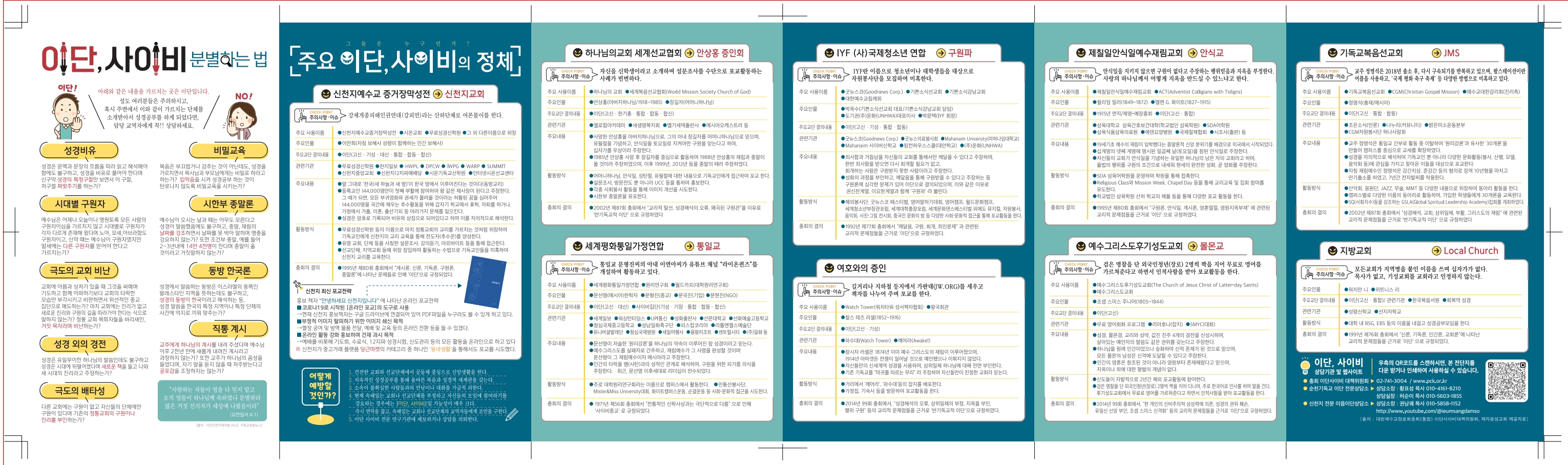1568x465 pixels.
Task: Click the 이단, 사이비 분별하는 법 main title
Action: coord(155,58)
